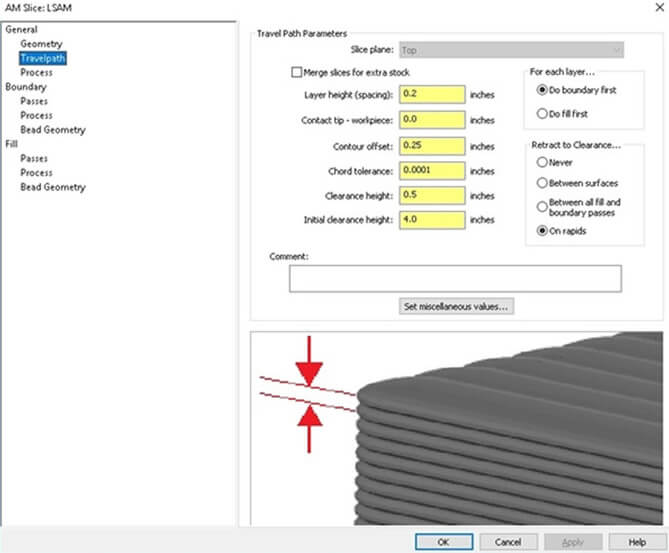Open the Slice plane dropdown
Screen dimensions: 669x553
tap(510, 49)
